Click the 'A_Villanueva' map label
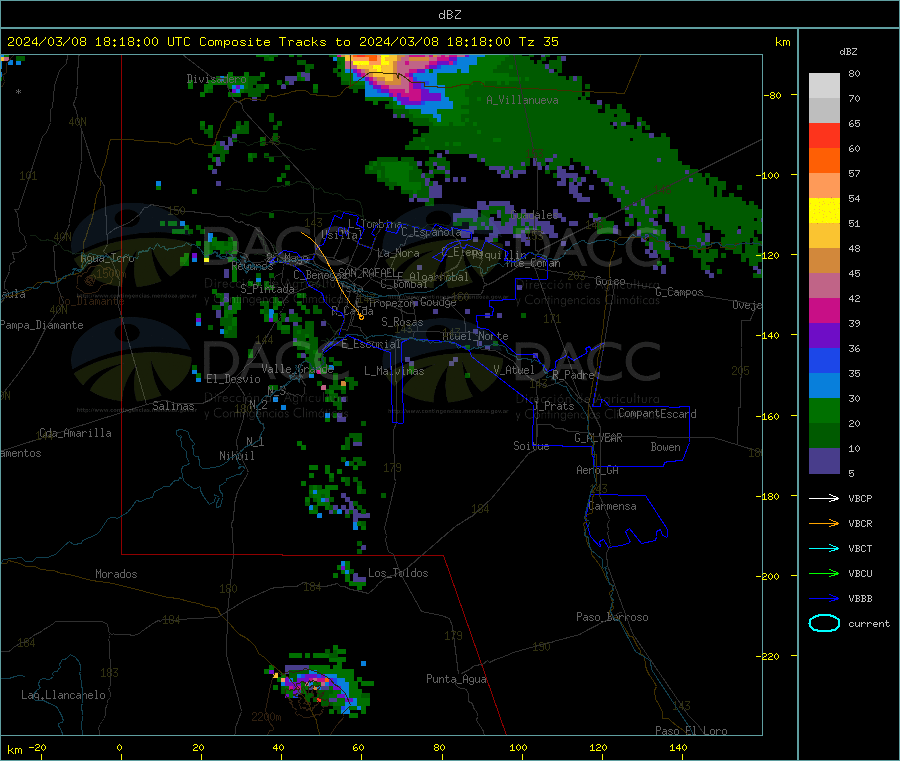Viewport: 900px width, 761px height. click(522, 100)
